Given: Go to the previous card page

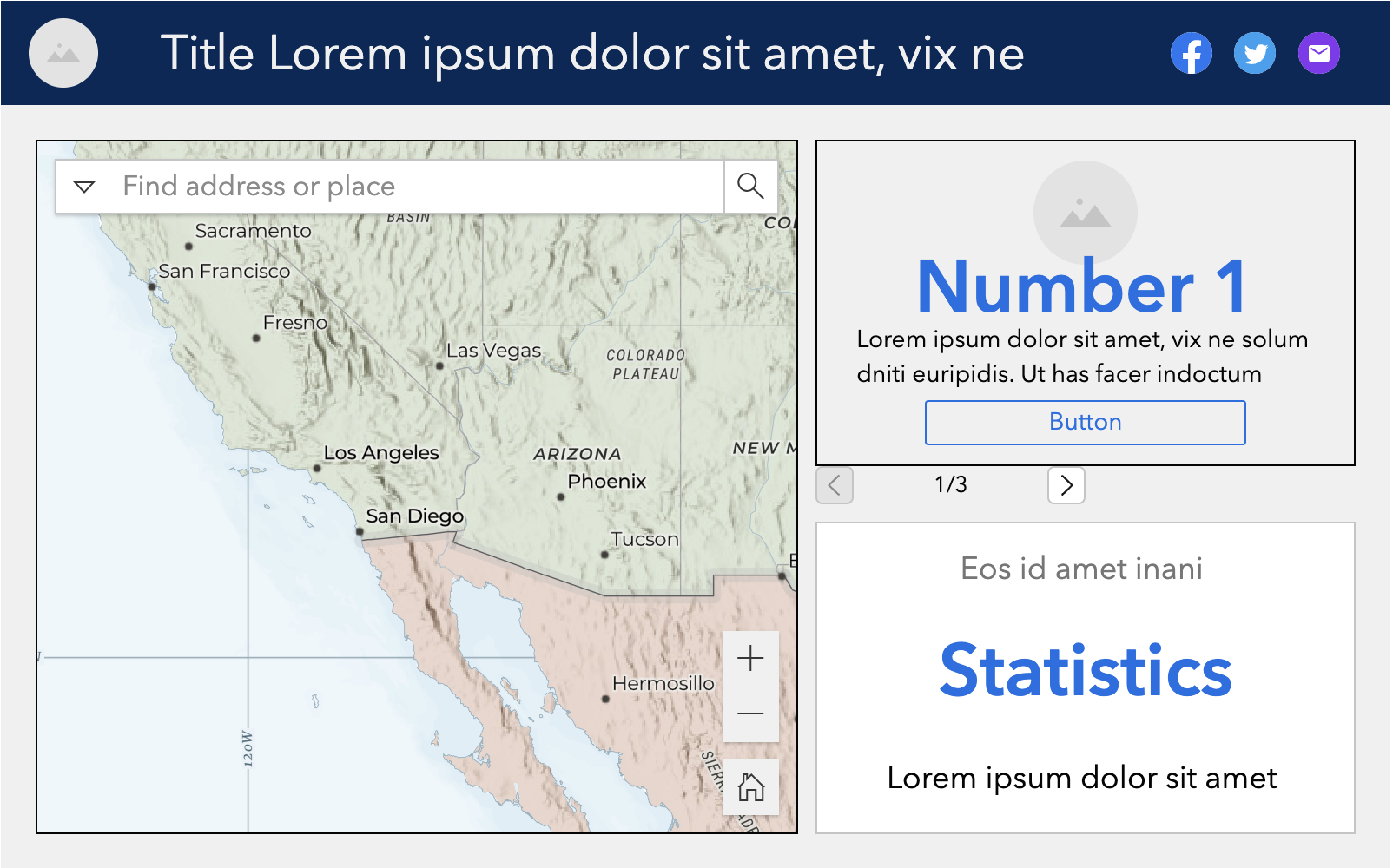Looking at the screenshot, I should pos(835,485).
